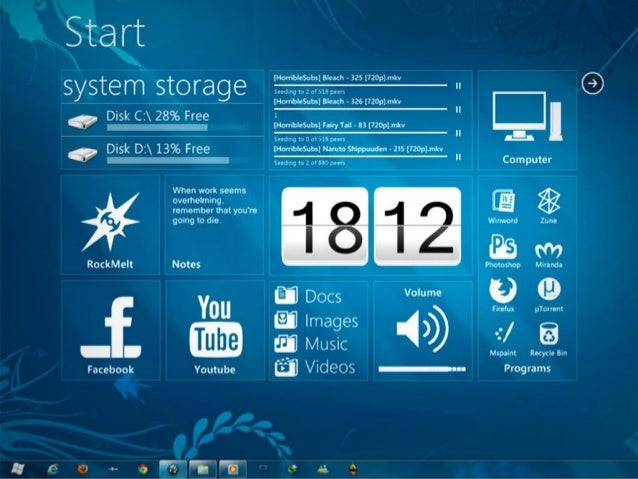Launch Mspaint from Programs tile
Viewport: 638px width, 479px height.
point(503,339)
